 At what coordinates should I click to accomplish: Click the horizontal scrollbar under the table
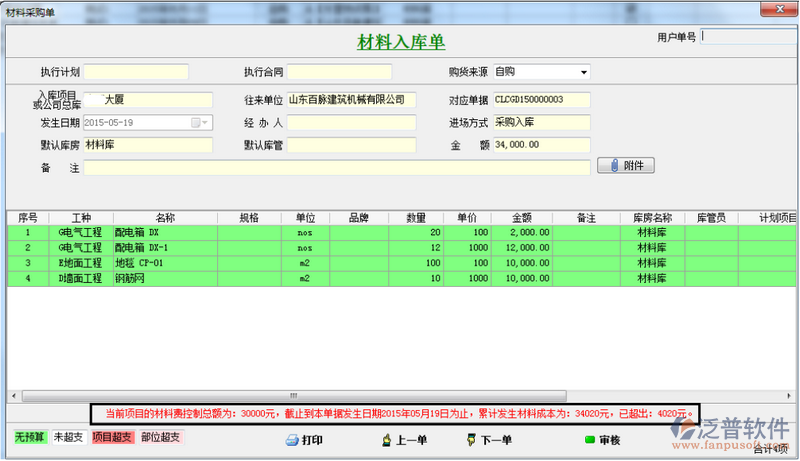[400, 395]
